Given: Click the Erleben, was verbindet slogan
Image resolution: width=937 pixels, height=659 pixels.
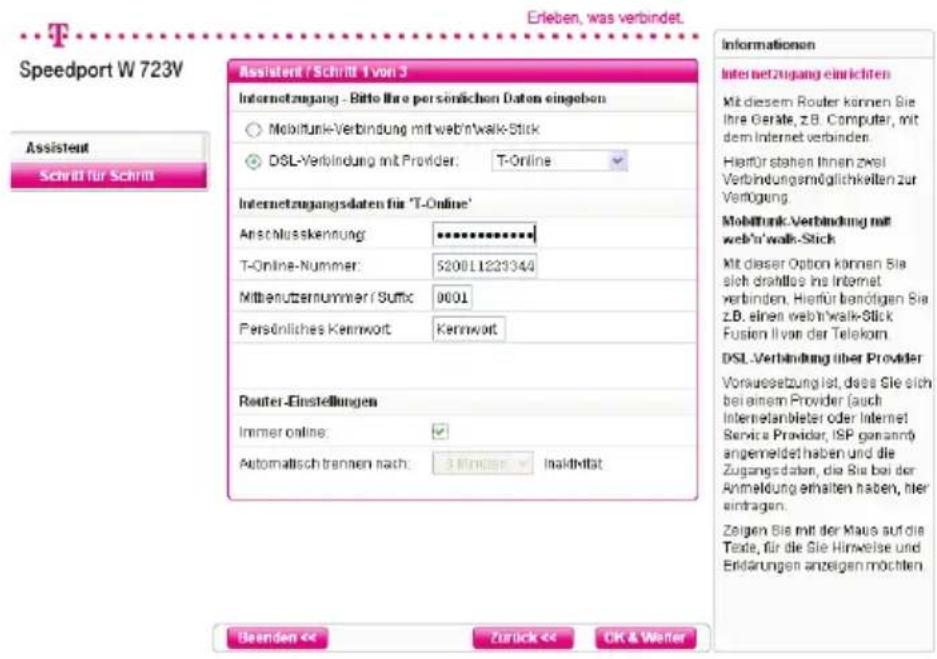Looking at the screenshot, I should tap(605, 18).
